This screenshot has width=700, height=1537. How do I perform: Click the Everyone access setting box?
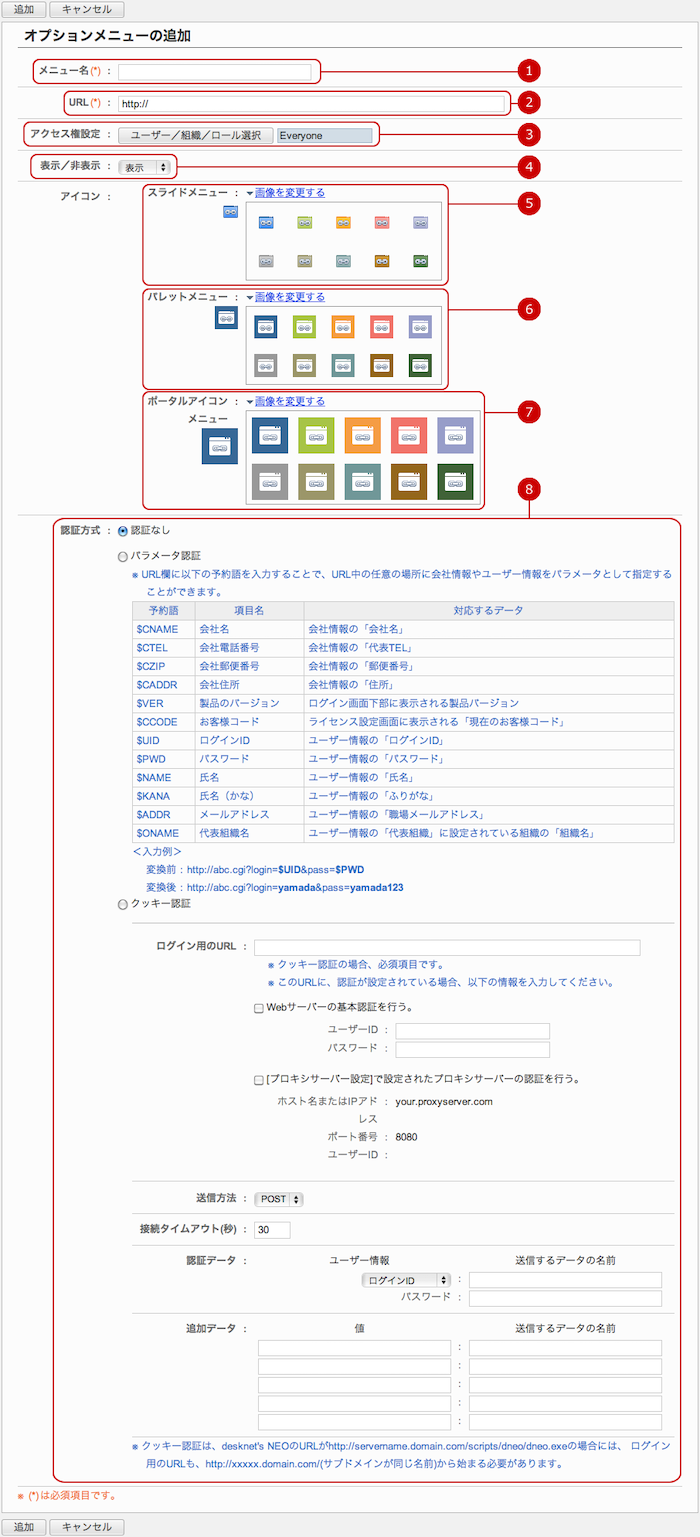click(325, 135)
